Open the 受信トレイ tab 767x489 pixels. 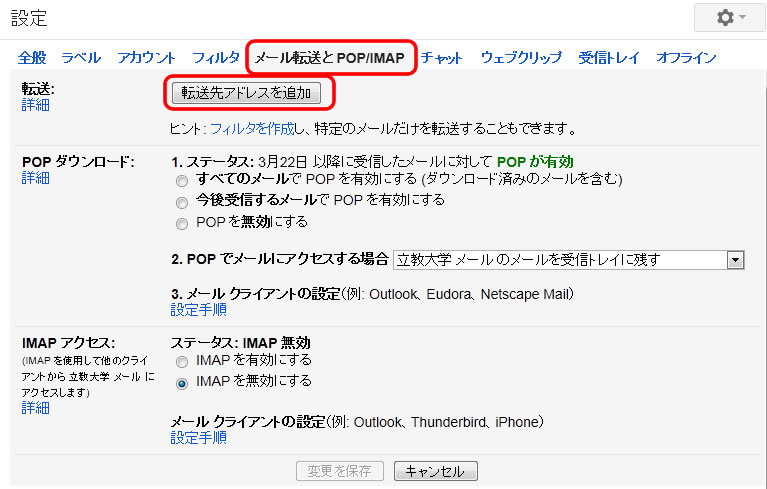pyautogui.click(x=609, y=58)
